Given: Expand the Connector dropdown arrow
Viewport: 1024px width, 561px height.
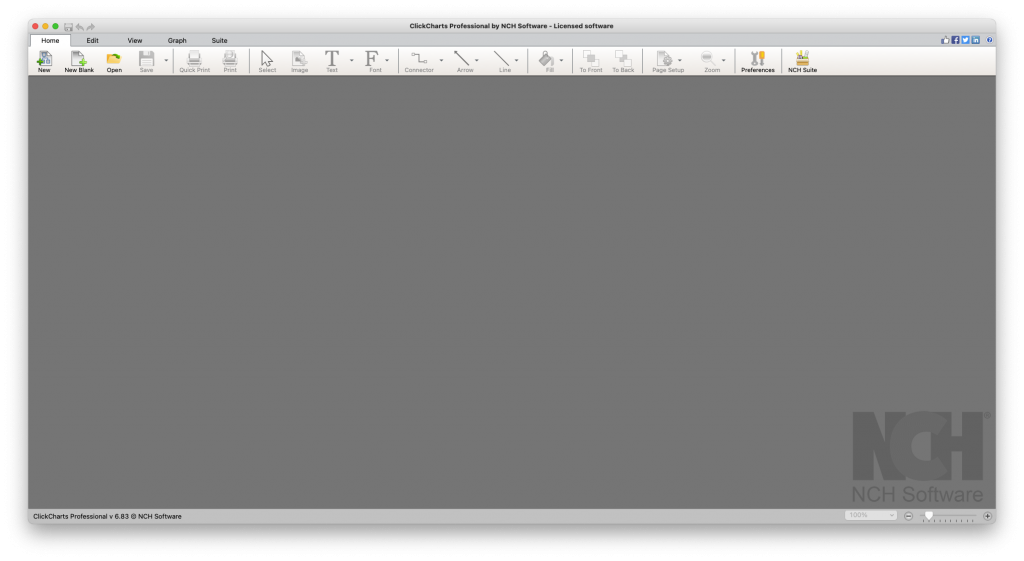Looking at the screenshot, I should tap(441, 61).
